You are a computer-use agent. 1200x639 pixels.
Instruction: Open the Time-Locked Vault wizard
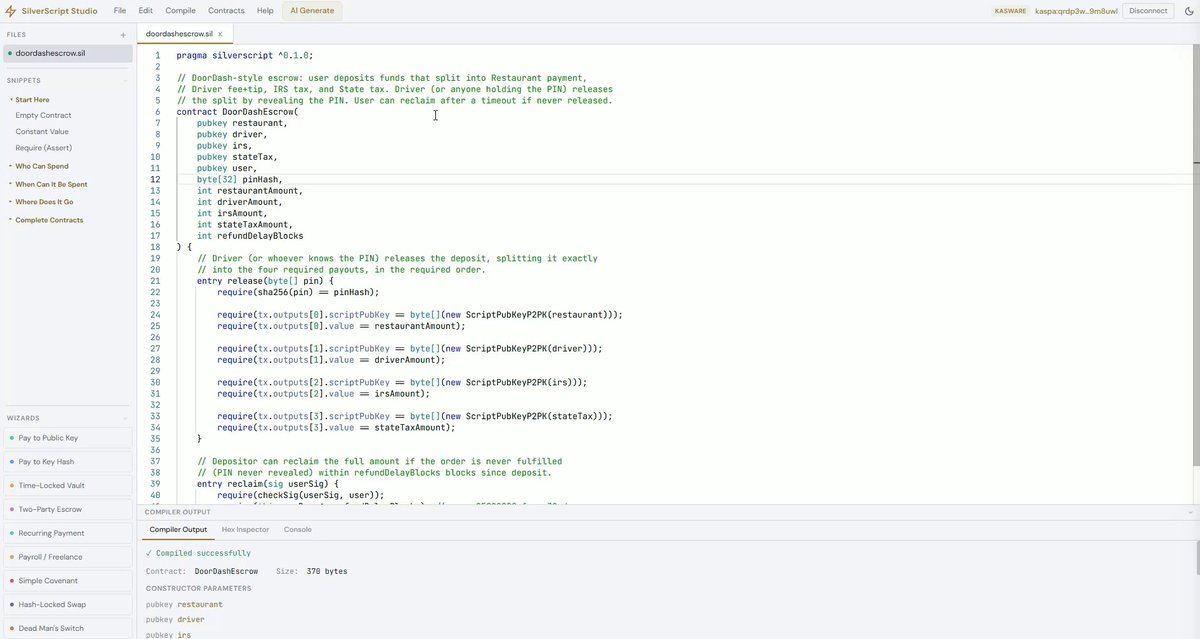click(x=66, y=486)
